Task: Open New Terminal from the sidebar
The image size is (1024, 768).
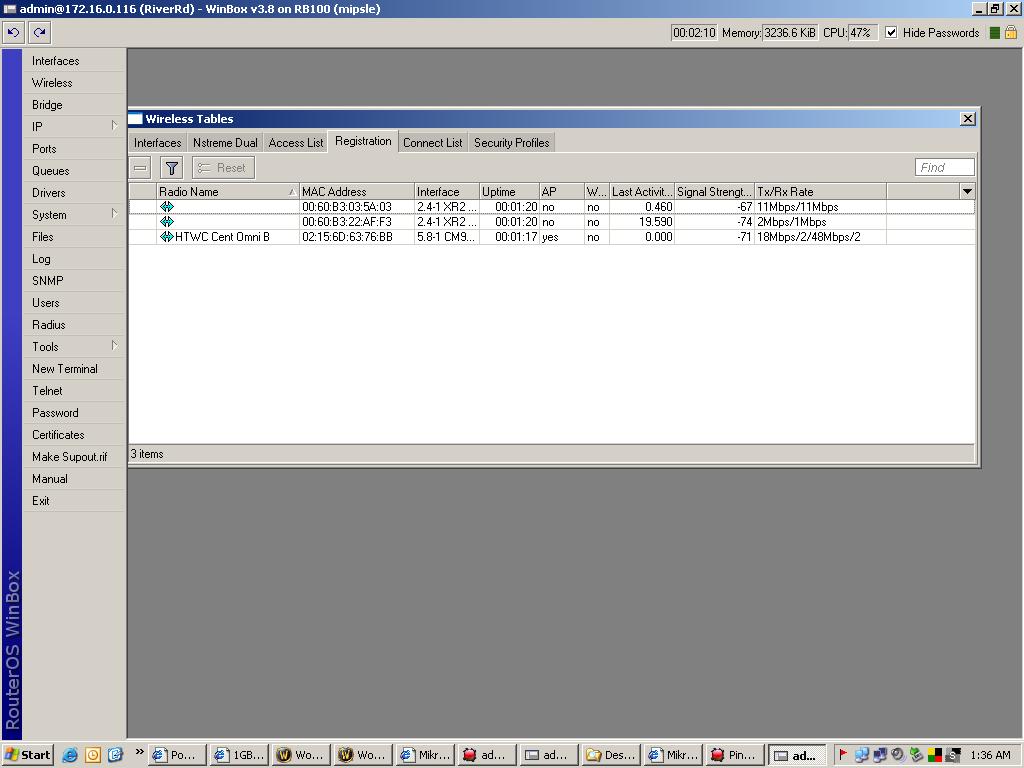Action: (x=74, y=369)
